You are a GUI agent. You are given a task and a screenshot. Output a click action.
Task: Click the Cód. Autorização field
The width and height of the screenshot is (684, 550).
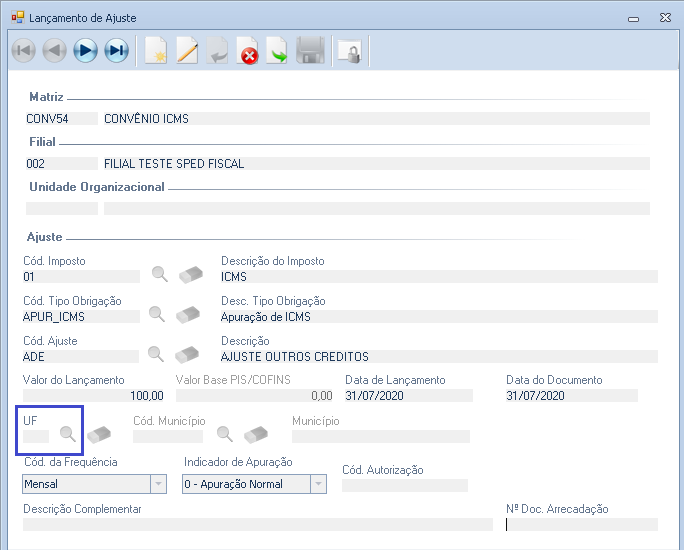(405, 485)
